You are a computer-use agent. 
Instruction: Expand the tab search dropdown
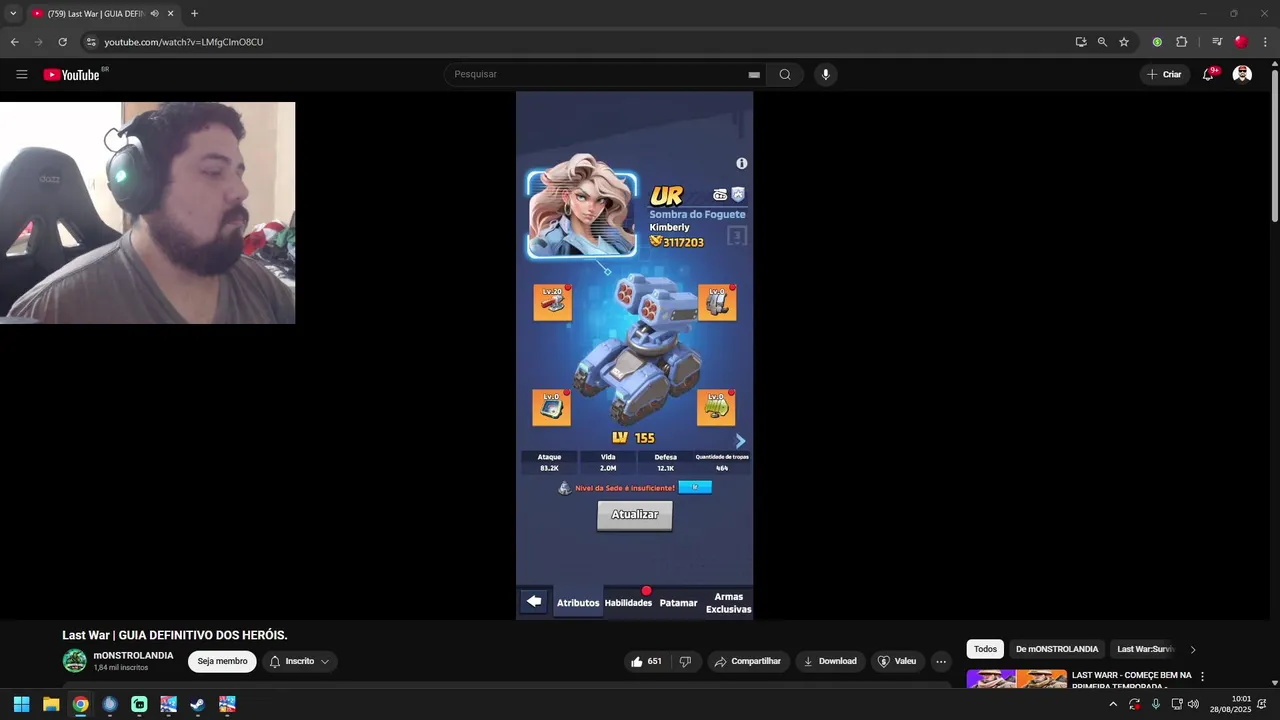pyautogui.click(x=13, y=14)
